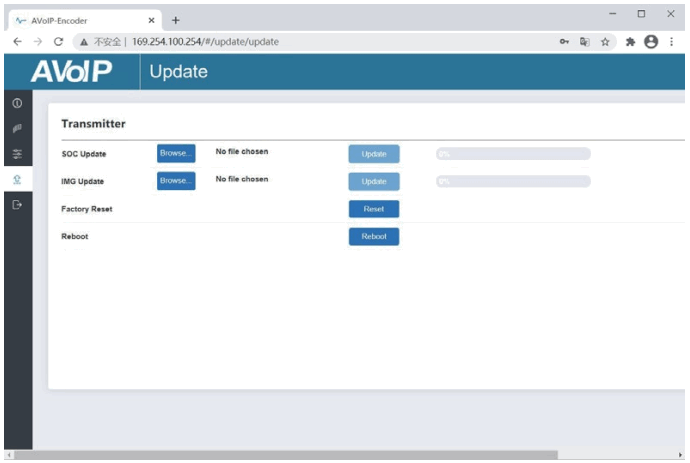The height and width of the screenshot is (463, 690).
Task: Select the update upload sidebar icon
Action: 17,180
